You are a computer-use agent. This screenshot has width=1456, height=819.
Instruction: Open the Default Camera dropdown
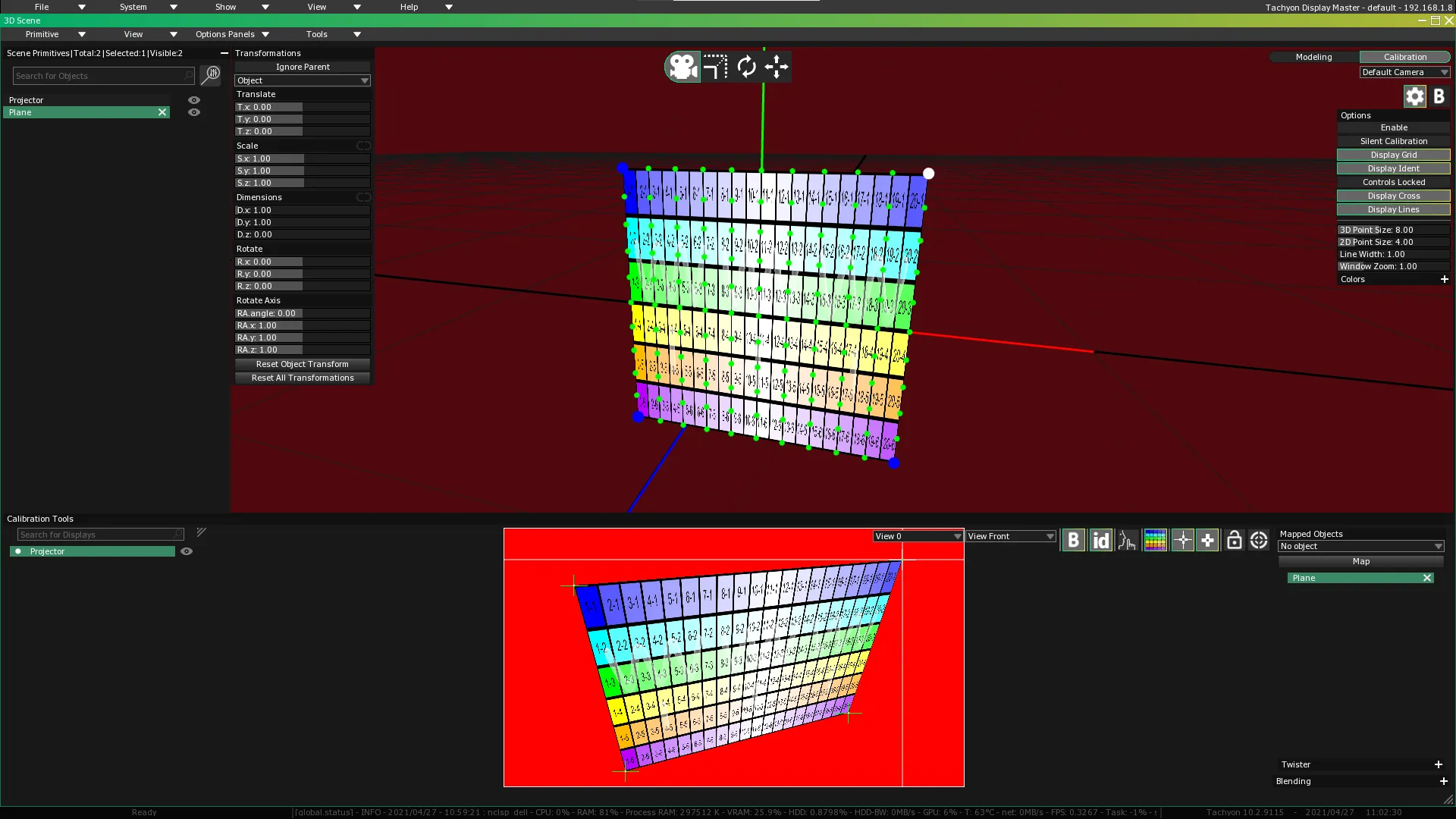click(x=1404, y=72)
